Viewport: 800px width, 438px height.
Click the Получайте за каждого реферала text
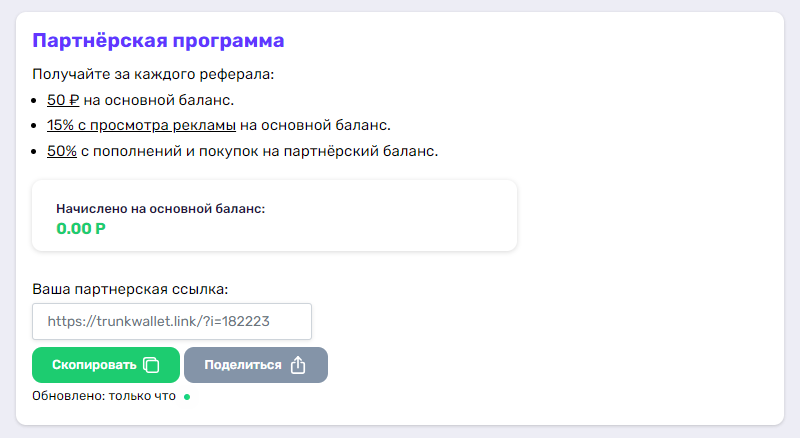[x=153, y=74]
